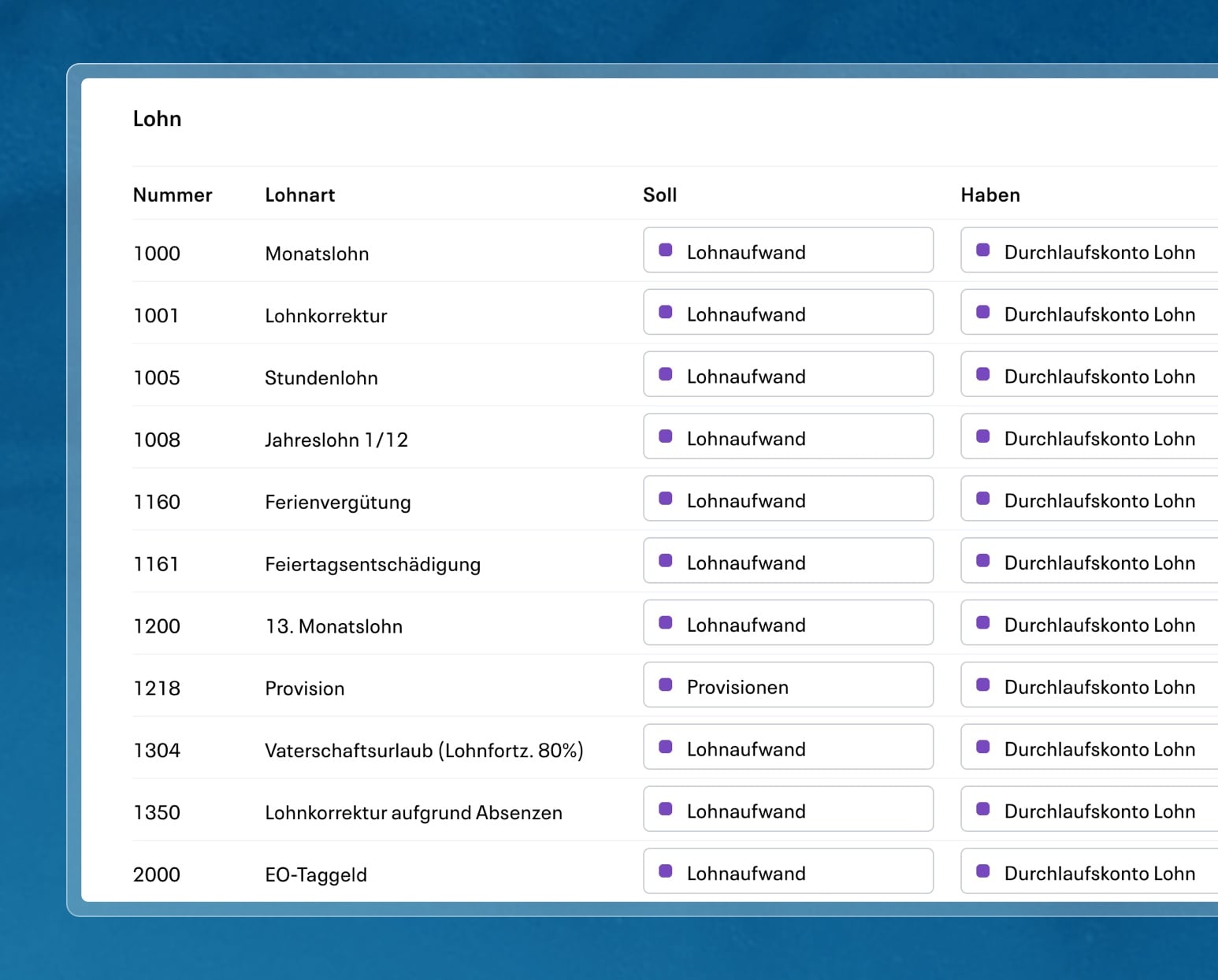Click the Feiertagsentschädigung wage type
Viewport: 1218px width, 980px height.
373,565
